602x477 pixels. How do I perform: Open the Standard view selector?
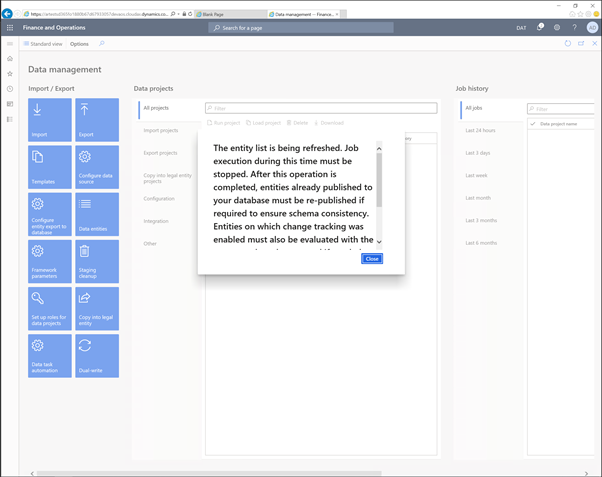(44, 44)
